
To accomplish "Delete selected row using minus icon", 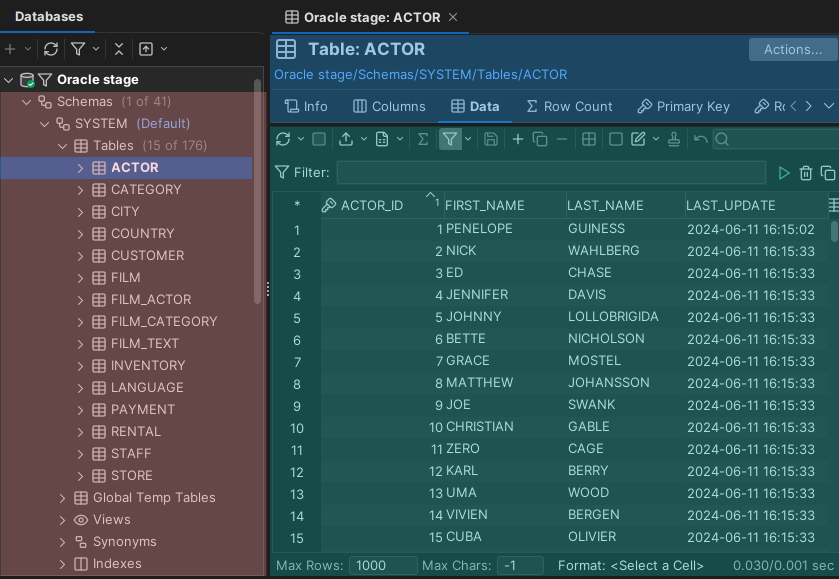I will [561, 139].
